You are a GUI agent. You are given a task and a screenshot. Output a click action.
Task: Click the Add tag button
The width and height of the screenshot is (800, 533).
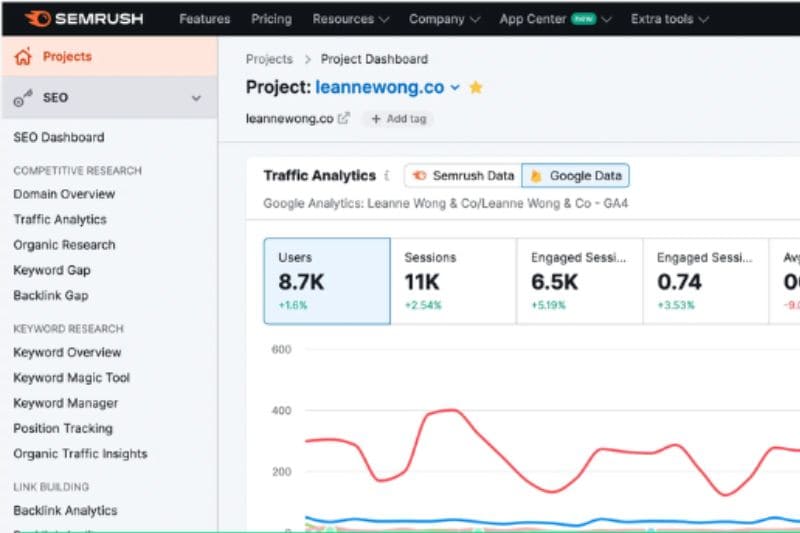[x=398, y=119]
